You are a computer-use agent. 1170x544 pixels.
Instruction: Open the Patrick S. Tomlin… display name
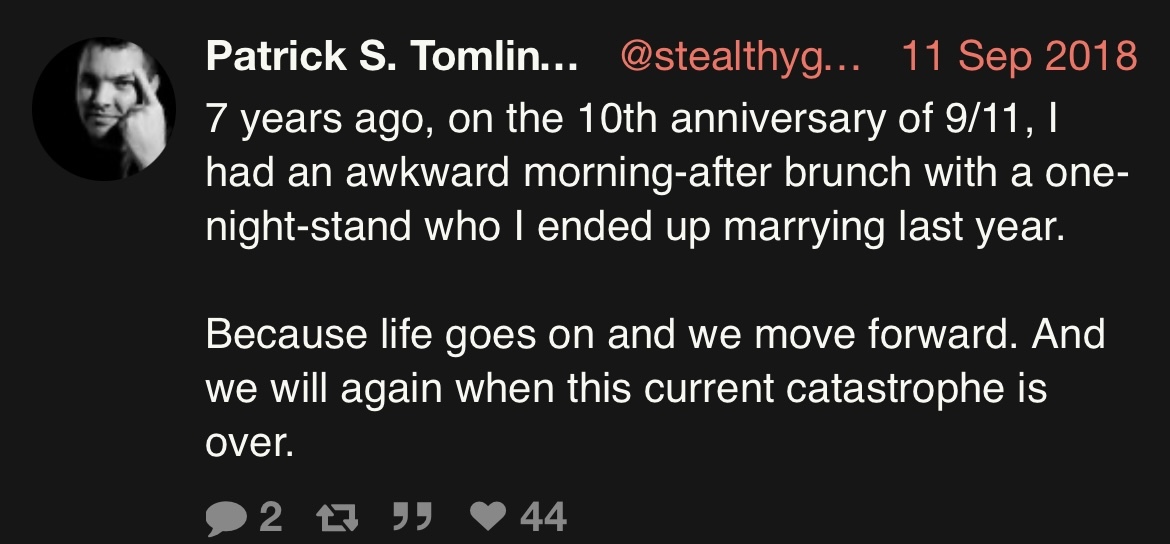click(x=392, y=56)
